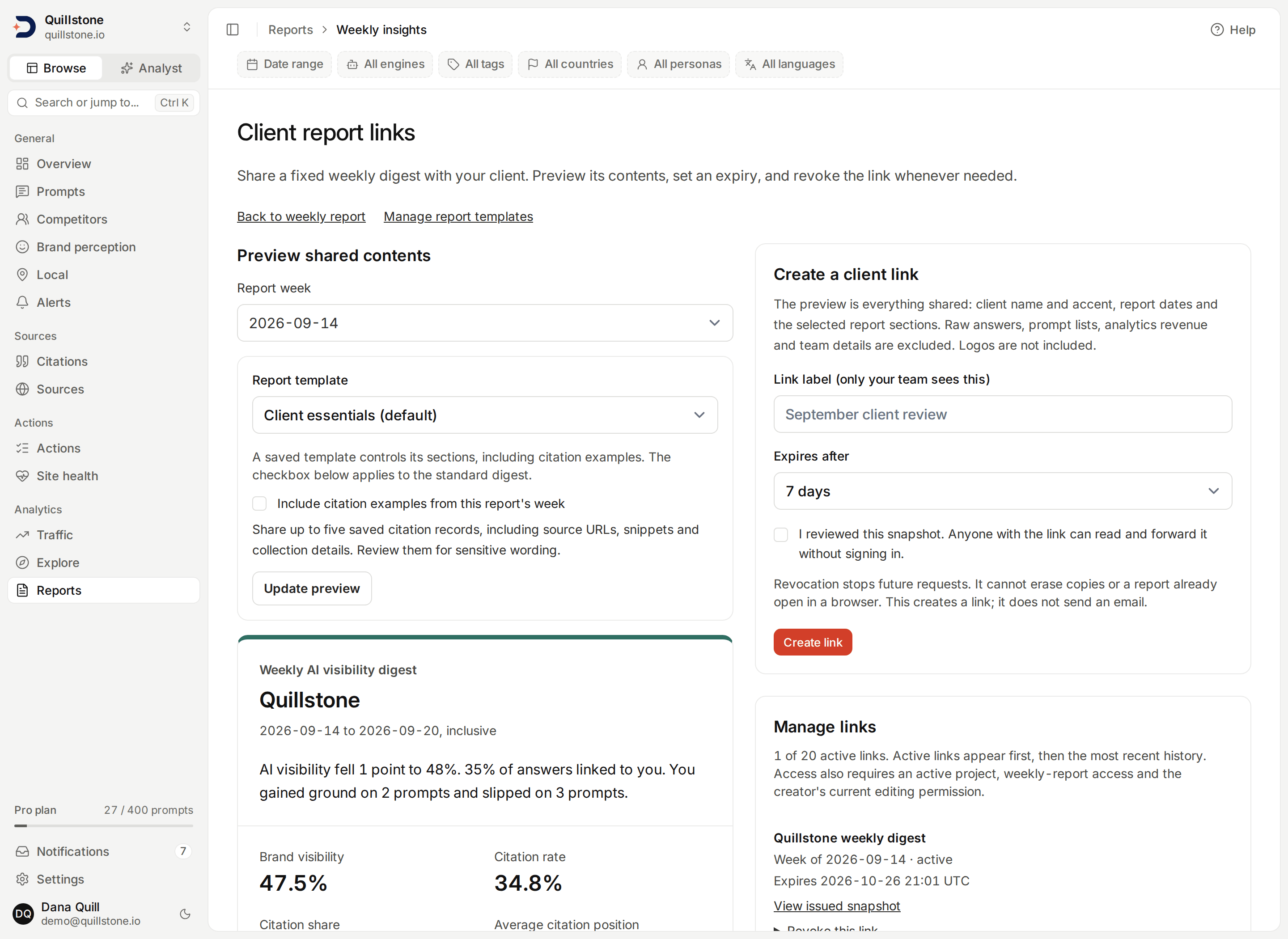Screen dimensions: 1288x939
Task: Switch to the Browse tab
Action: tap(56, 68)
